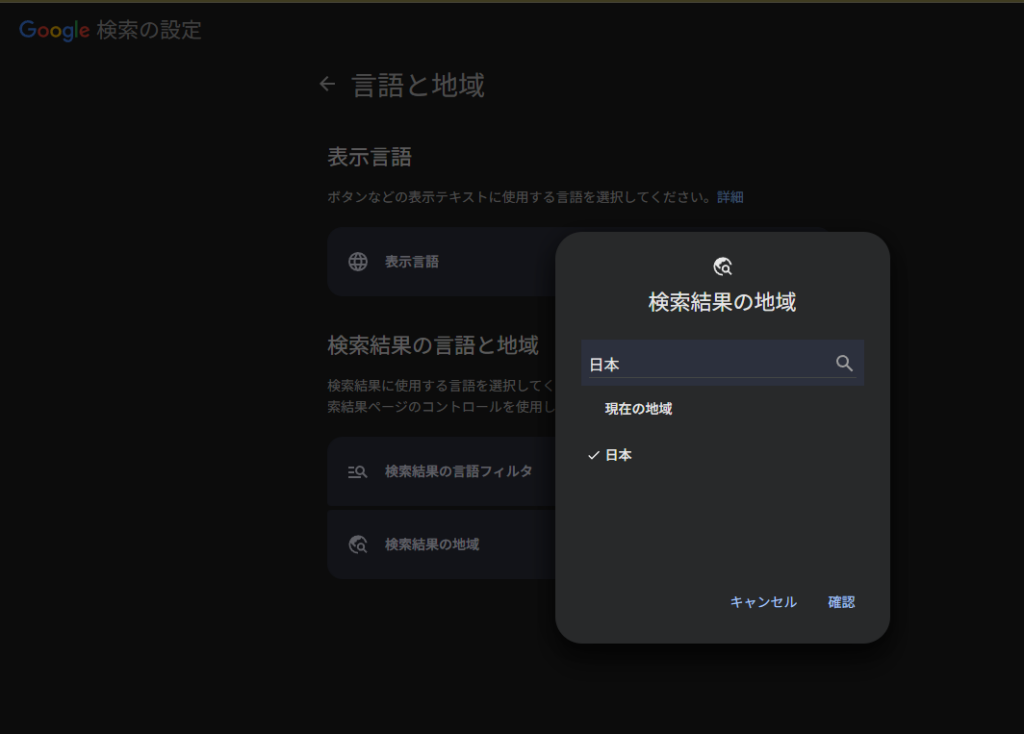Select the 現在の地域 option

638,409
